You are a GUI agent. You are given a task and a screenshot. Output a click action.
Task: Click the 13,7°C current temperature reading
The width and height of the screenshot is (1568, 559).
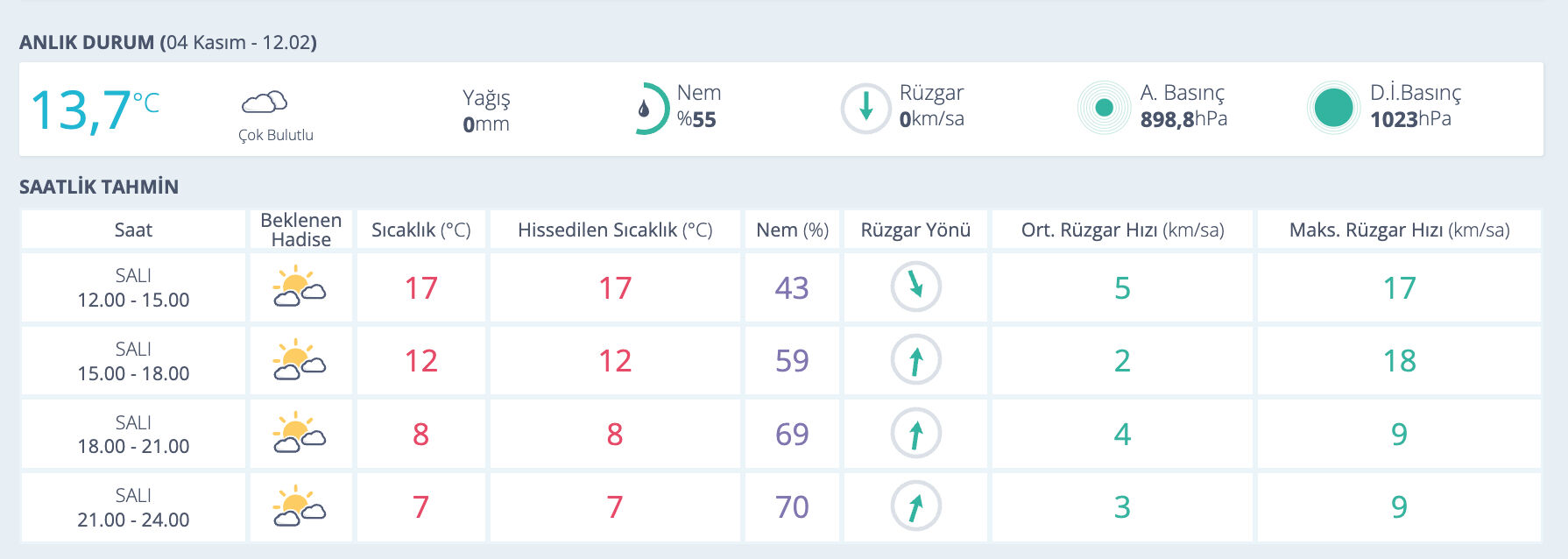[x=95, y=110]
